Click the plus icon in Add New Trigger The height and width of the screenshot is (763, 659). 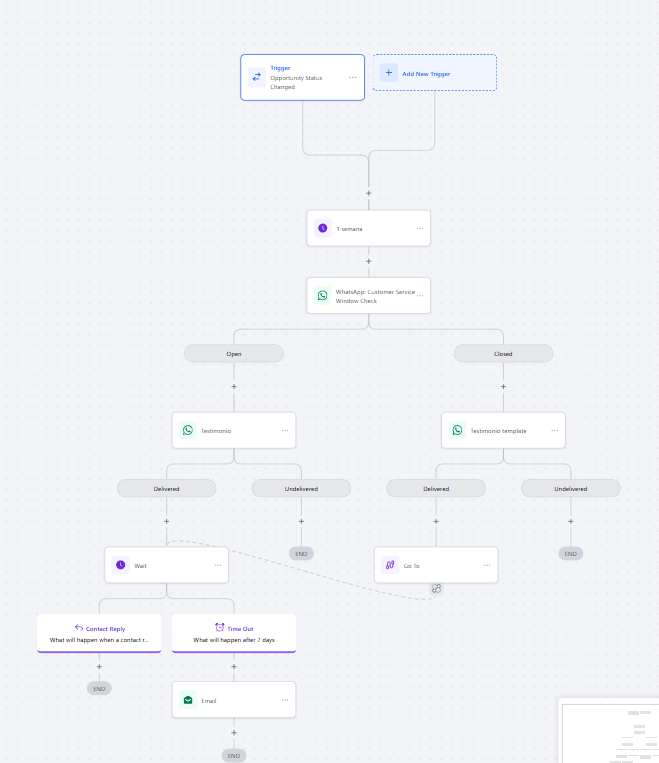[389, 72]
